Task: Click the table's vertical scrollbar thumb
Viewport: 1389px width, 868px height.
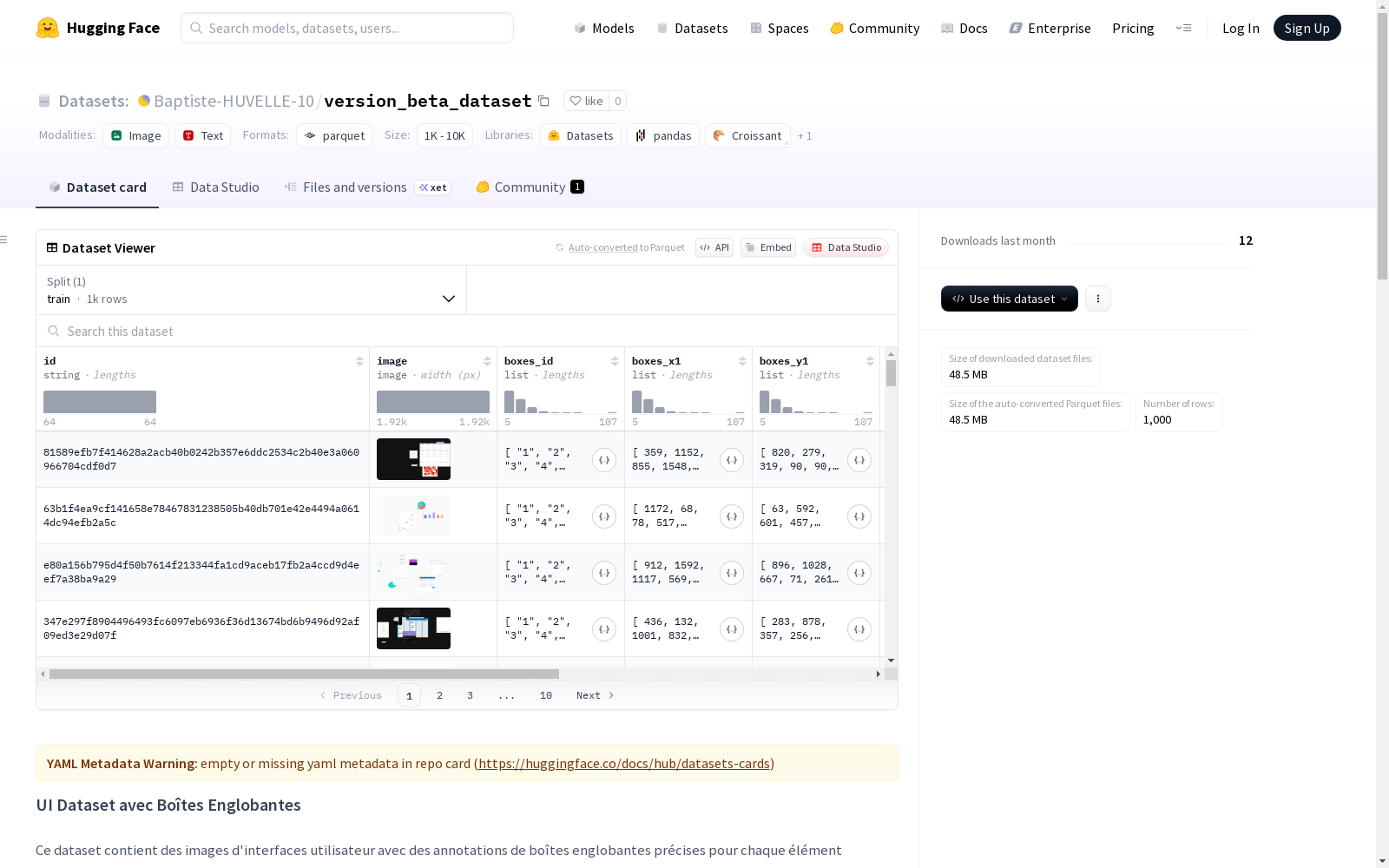Action: [891, 373]
